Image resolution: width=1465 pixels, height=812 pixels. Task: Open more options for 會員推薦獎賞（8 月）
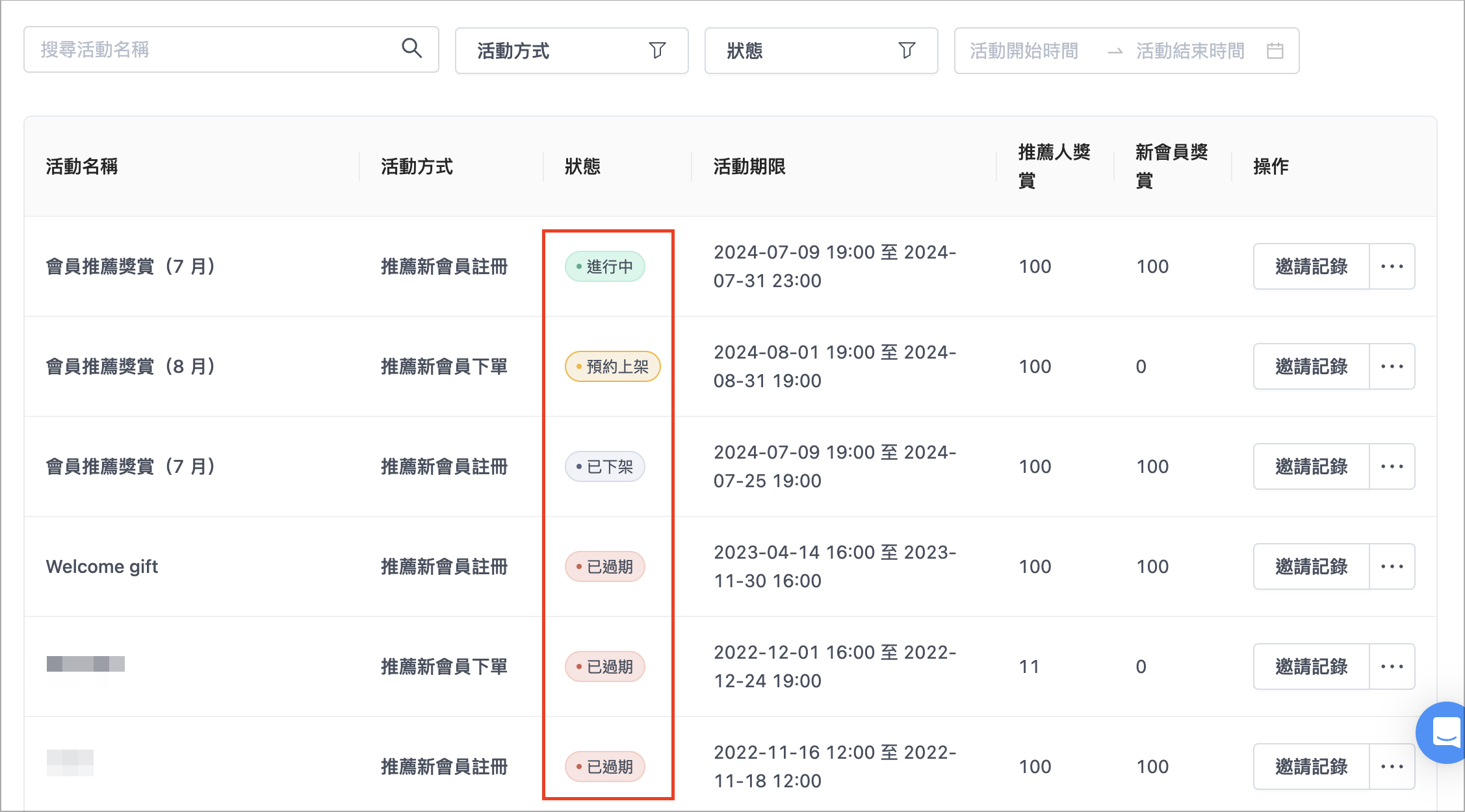coord(1392,366)
